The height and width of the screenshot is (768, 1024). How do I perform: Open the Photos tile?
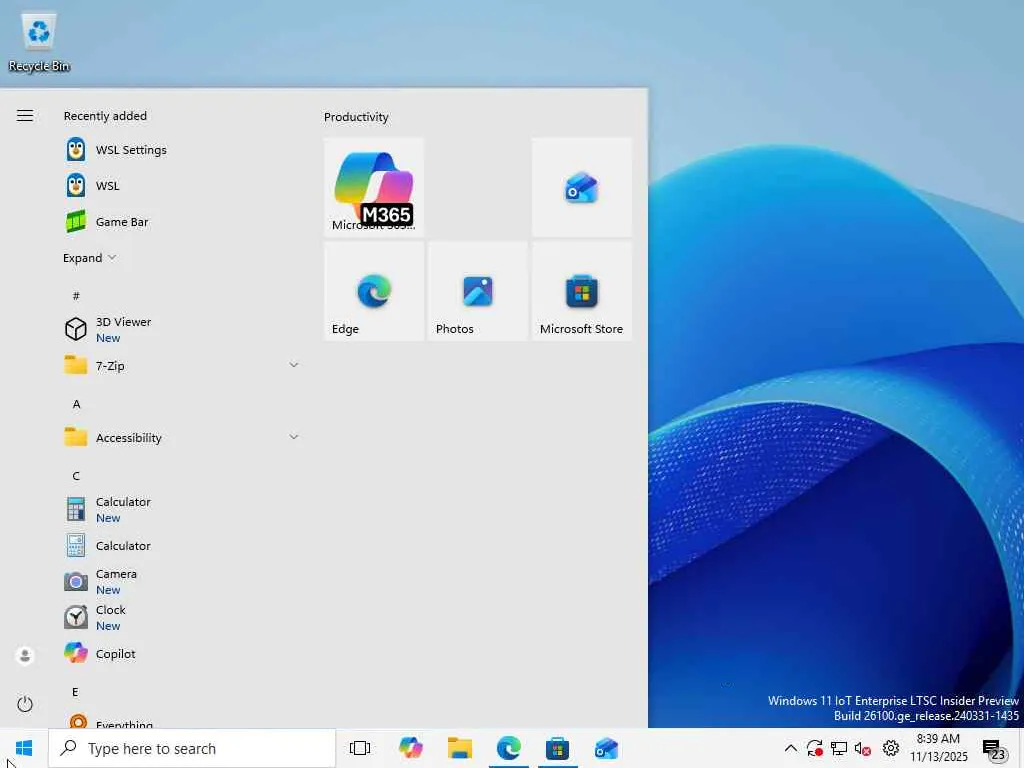(x=477, y=291)
